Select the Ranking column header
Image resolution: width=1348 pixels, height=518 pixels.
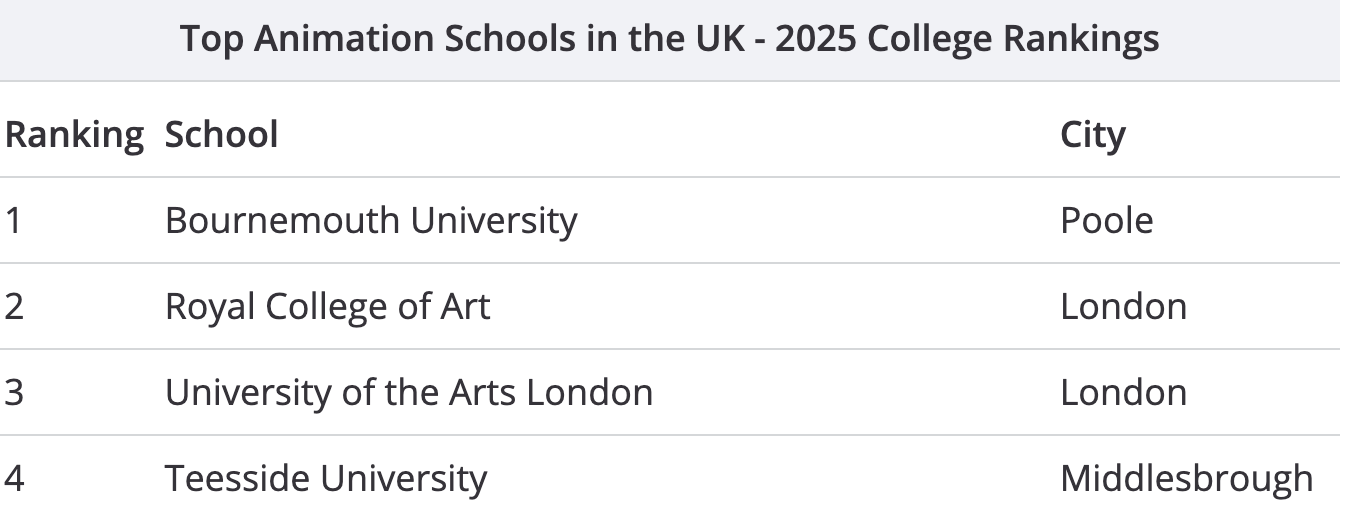75,135
